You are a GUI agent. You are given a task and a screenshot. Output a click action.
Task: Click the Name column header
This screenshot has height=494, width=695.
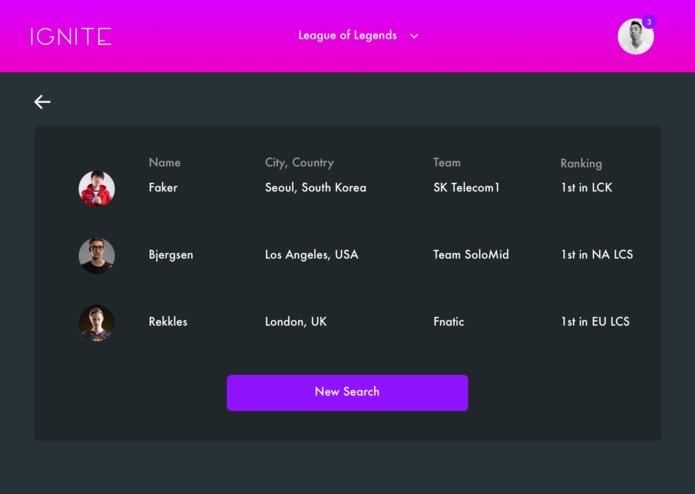click(164, 162)
